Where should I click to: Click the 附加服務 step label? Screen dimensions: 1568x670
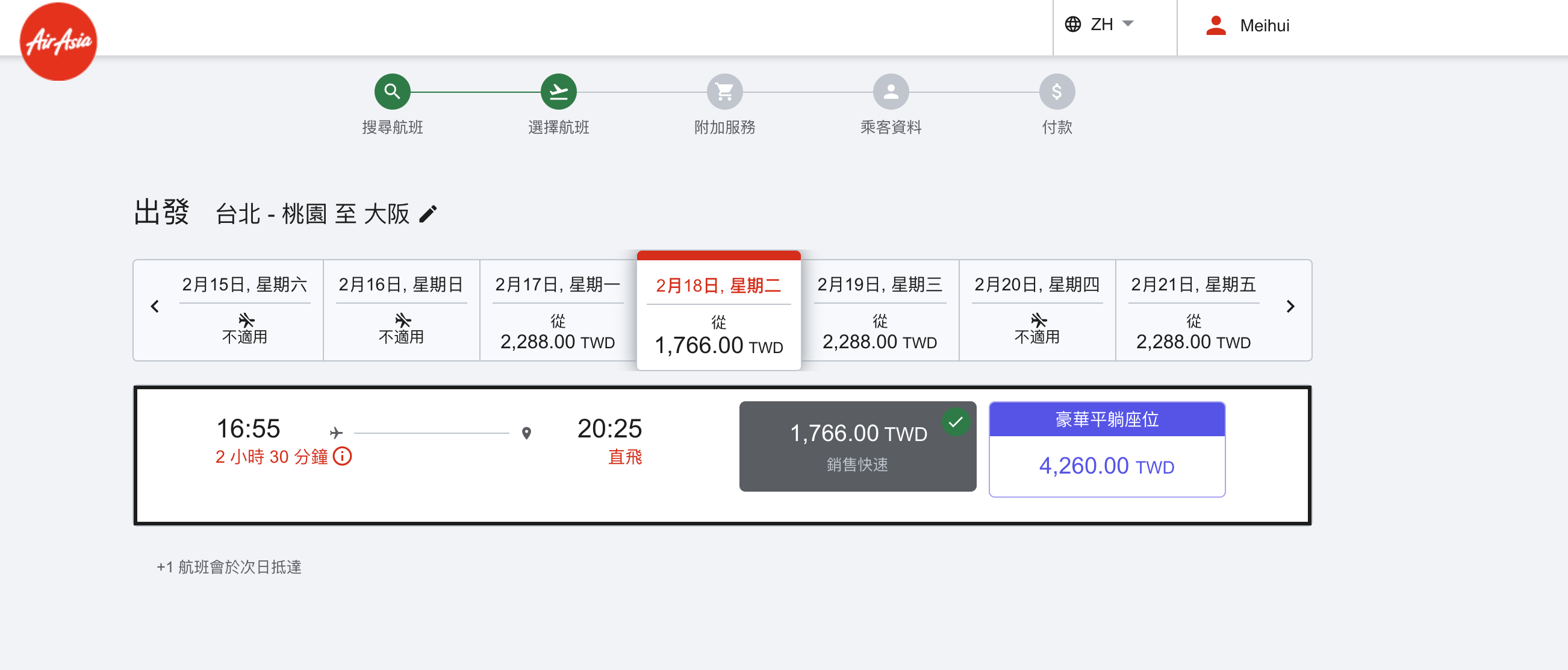coord(724,127)
